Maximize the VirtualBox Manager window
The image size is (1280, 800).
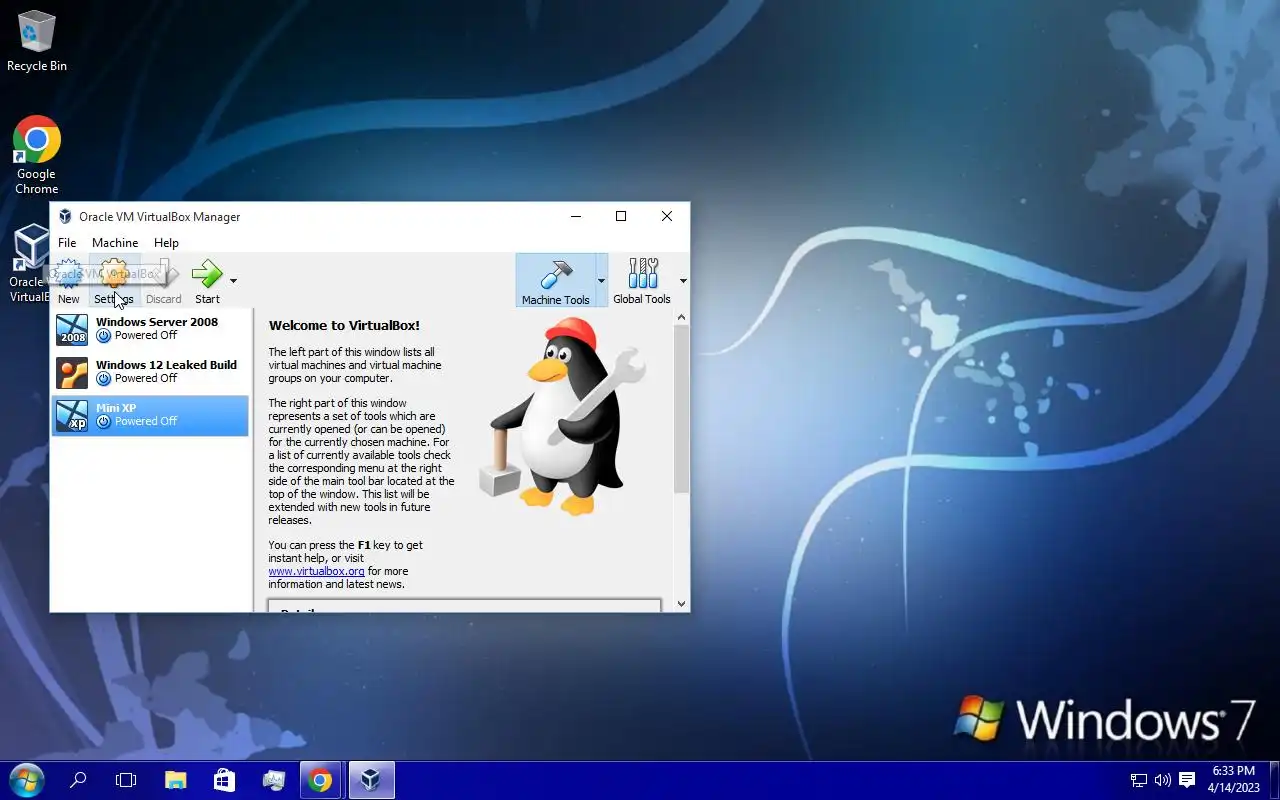click(x=621, y=216)
